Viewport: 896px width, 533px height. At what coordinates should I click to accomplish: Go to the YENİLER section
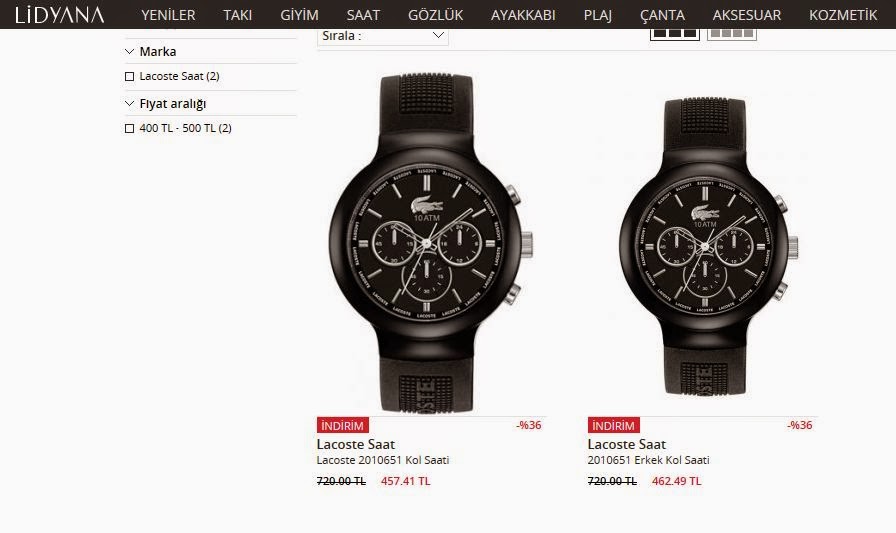(168, 15)
